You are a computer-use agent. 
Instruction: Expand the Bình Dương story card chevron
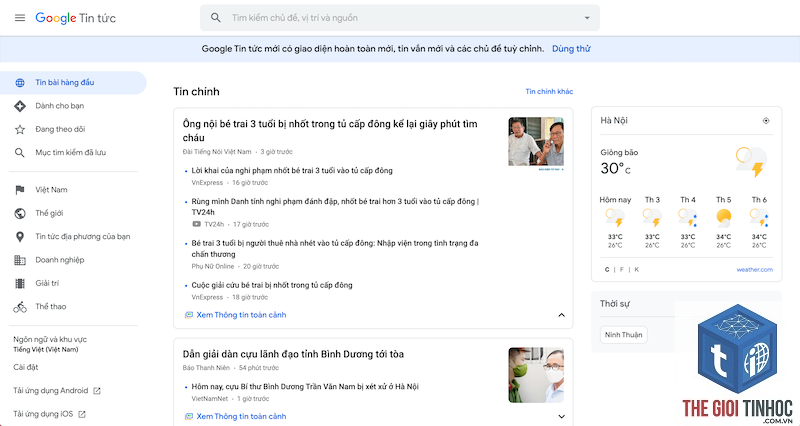(561, 417)
